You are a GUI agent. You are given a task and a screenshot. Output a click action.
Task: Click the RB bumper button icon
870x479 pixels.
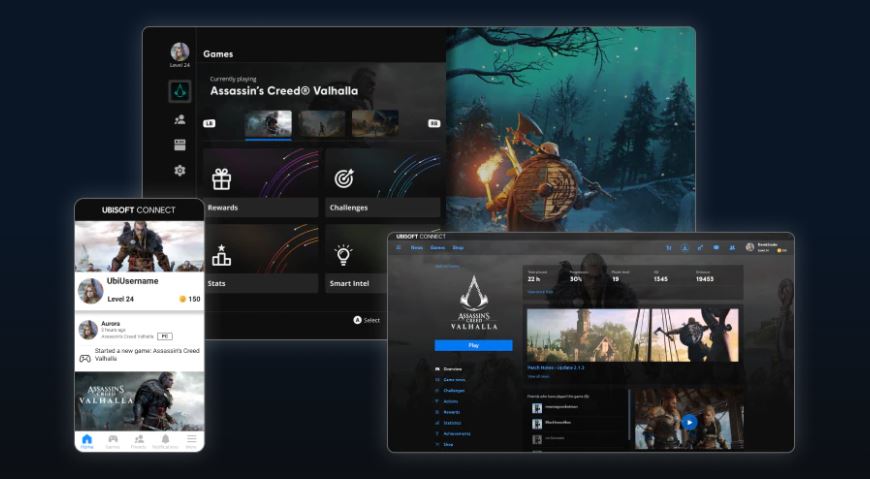point(434,123)
